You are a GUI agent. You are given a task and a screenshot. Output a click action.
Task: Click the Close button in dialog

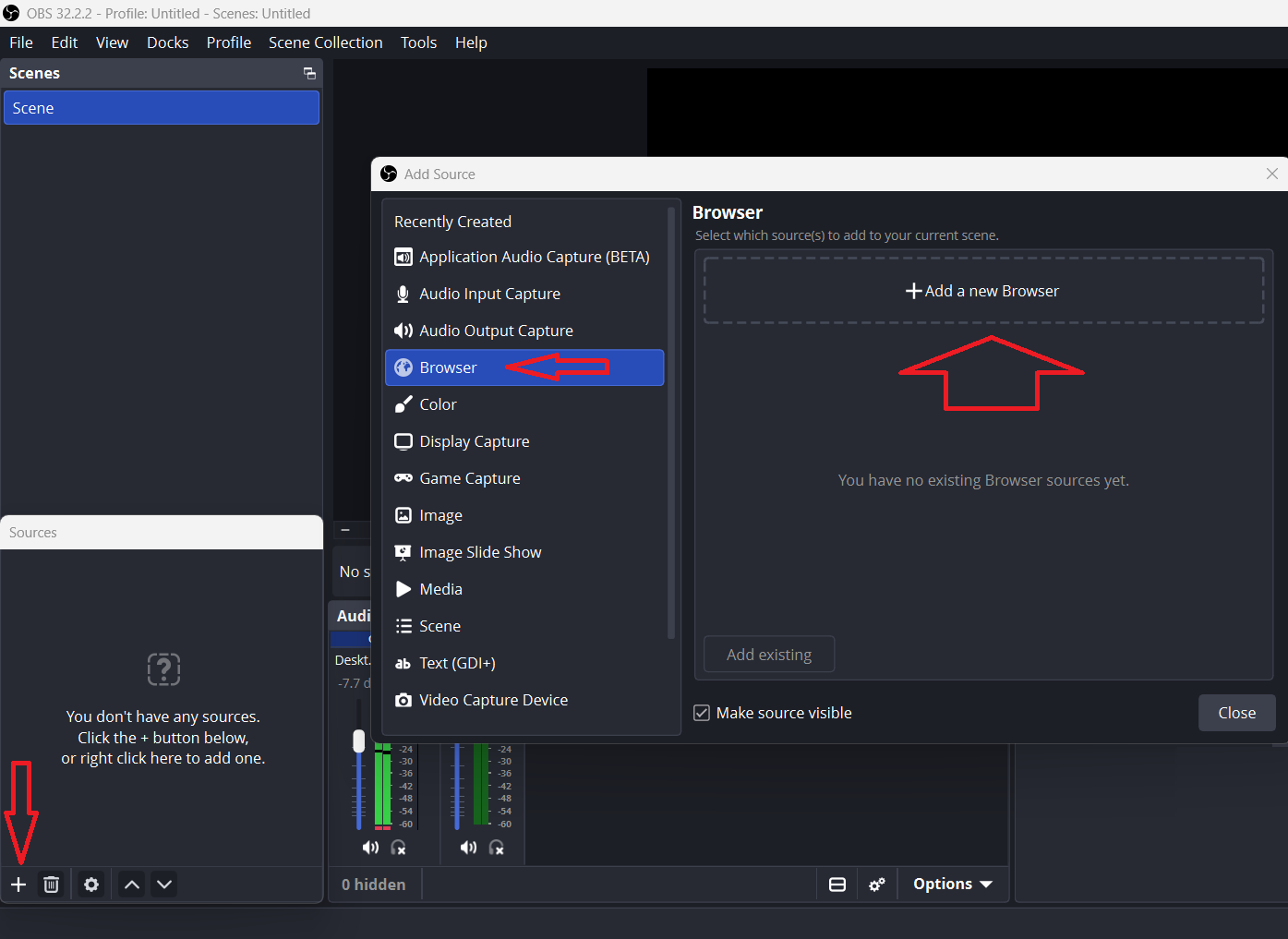click(1236, 713)
